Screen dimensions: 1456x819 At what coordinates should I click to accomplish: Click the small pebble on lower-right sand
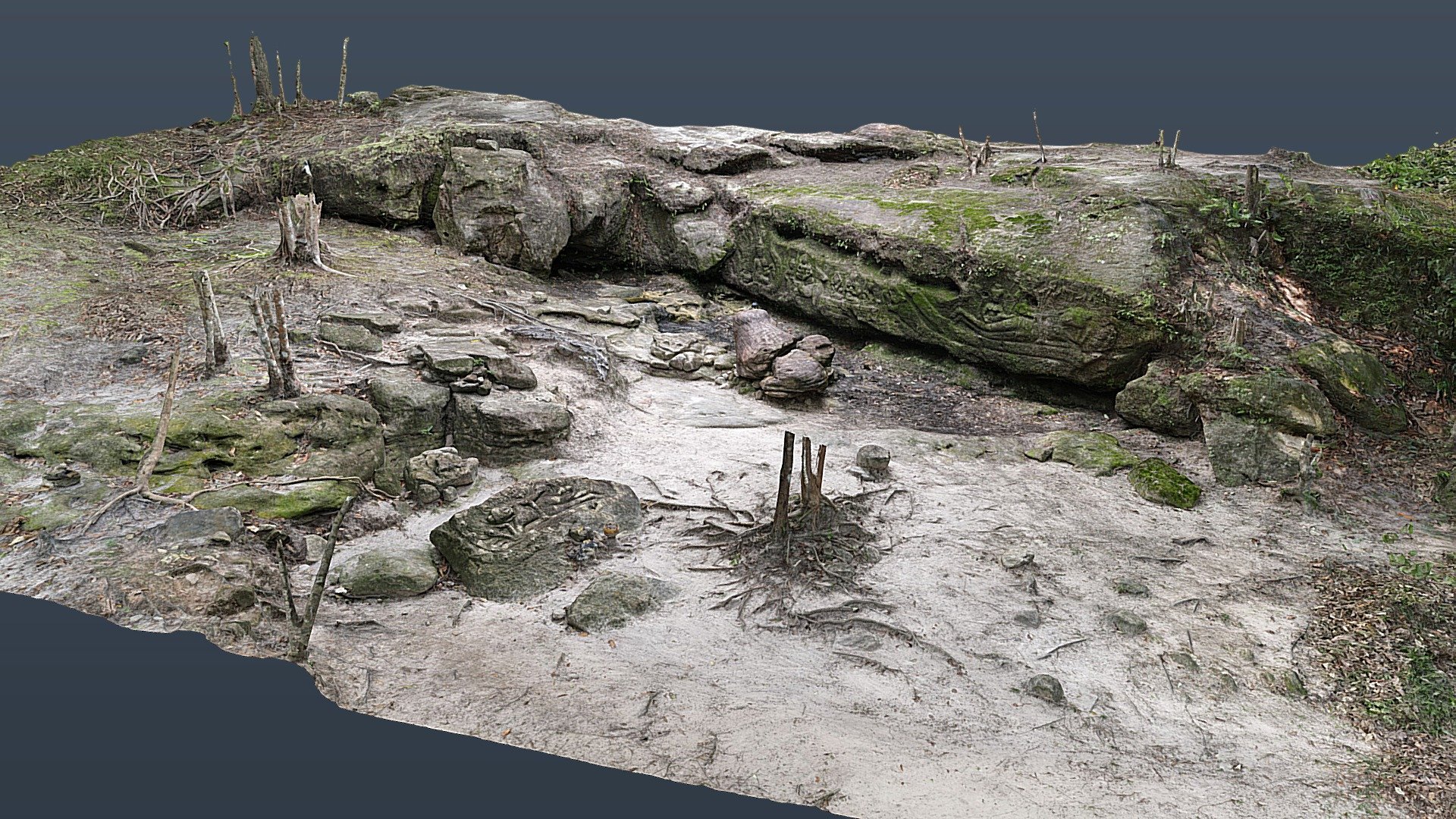(1046, 688)
